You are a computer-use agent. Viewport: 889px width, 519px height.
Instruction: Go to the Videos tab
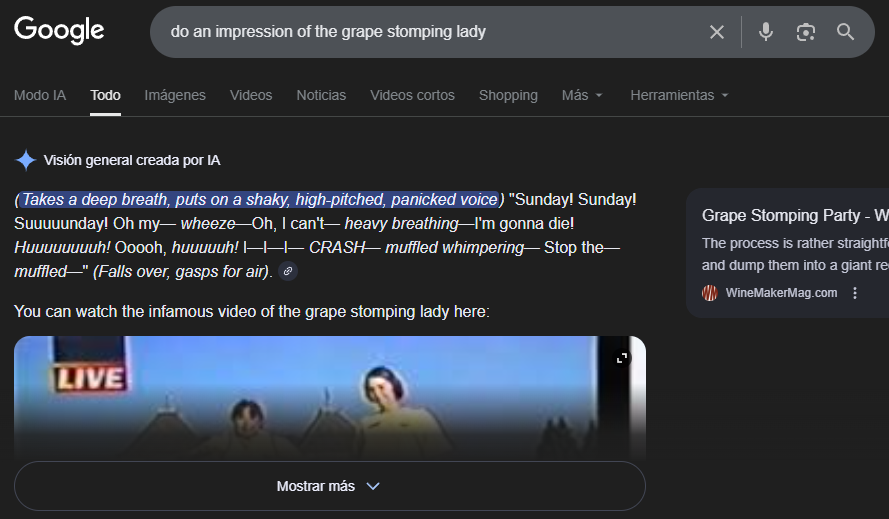pos(251,95)
